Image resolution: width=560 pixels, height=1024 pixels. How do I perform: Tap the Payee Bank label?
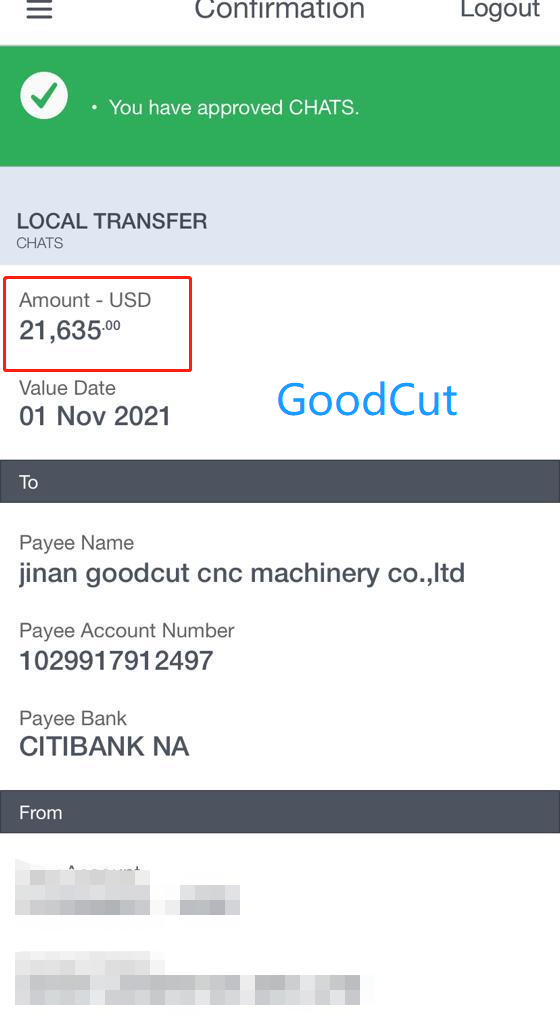tap(73, 718)
